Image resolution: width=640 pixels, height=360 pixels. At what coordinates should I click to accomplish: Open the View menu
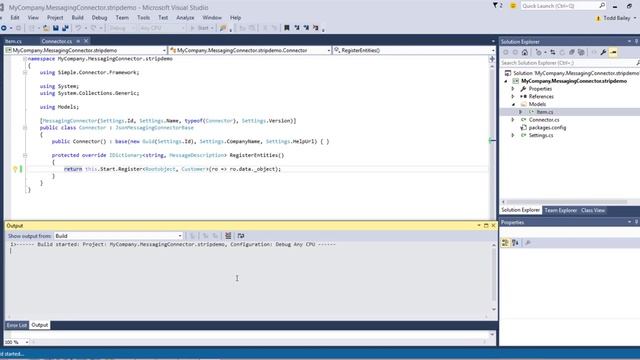point(33,18)
